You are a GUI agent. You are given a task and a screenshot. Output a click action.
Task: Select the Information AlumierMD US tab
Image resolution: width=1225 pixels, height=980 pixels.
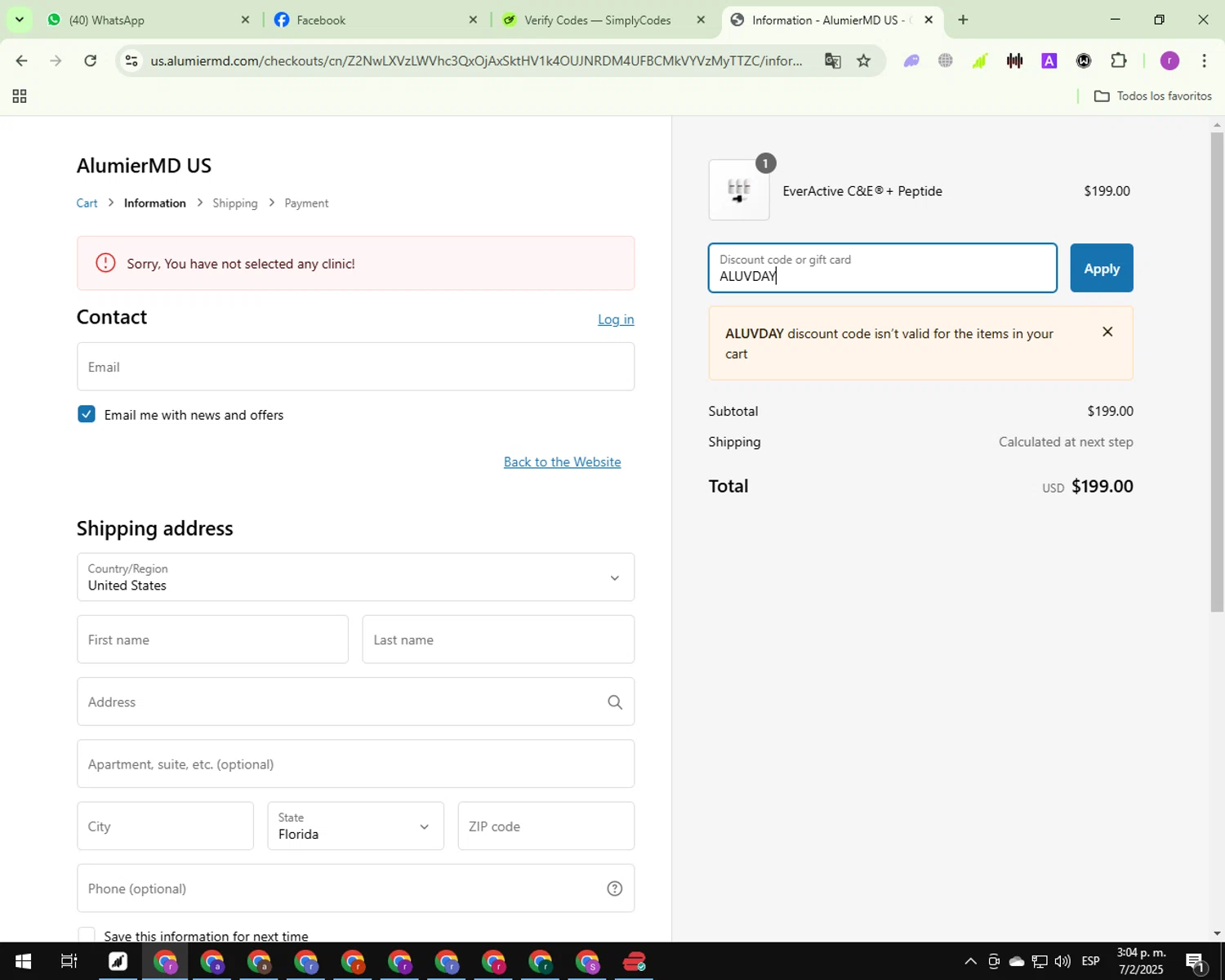point(831,20)
